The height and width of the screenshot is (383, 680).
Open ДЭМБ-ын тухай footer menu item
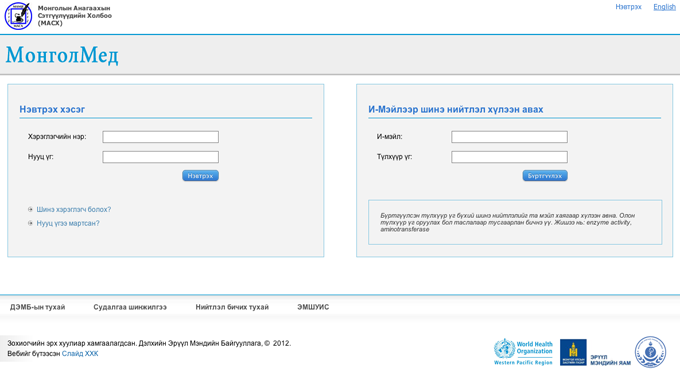[38, 307]
